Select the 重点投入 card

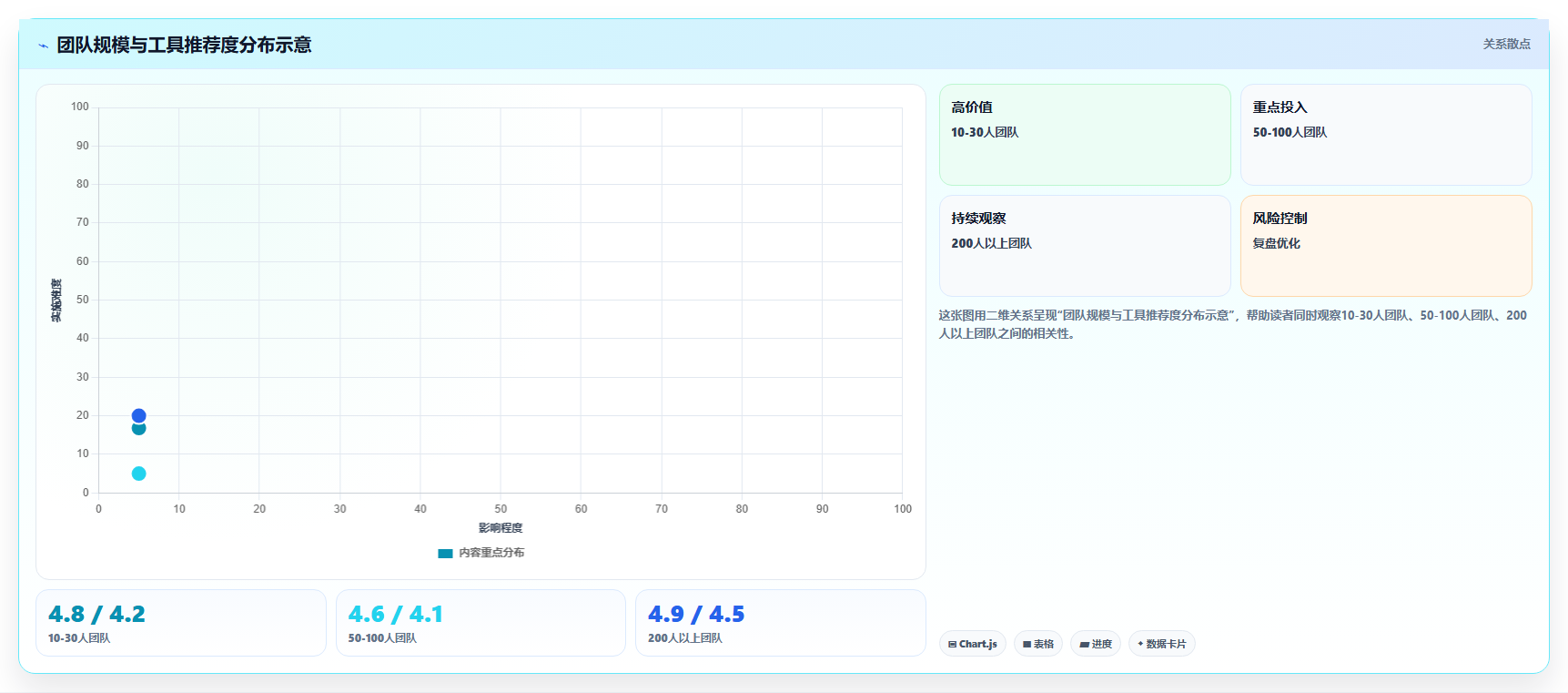pos(1386,135)
